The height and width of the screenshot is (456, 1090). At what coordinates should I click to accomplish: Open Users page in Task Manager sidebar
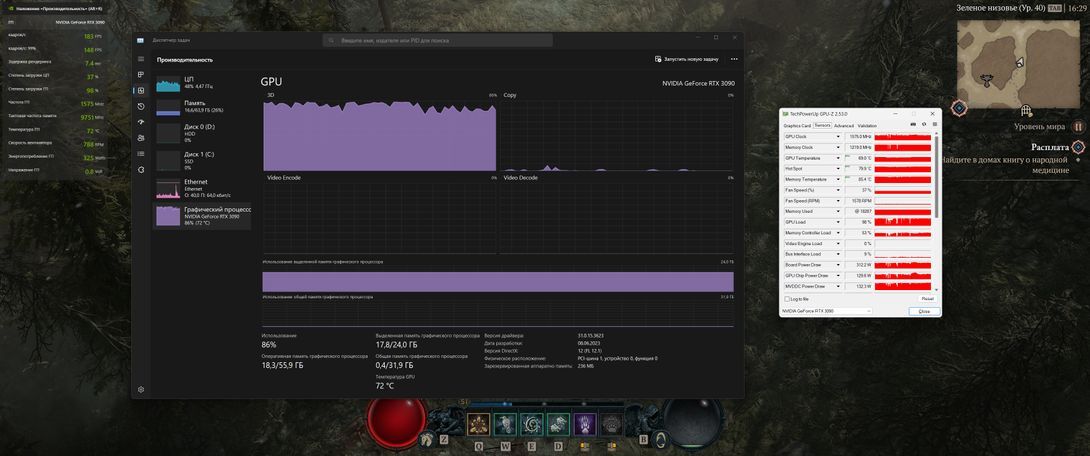[x=141, y=138]
